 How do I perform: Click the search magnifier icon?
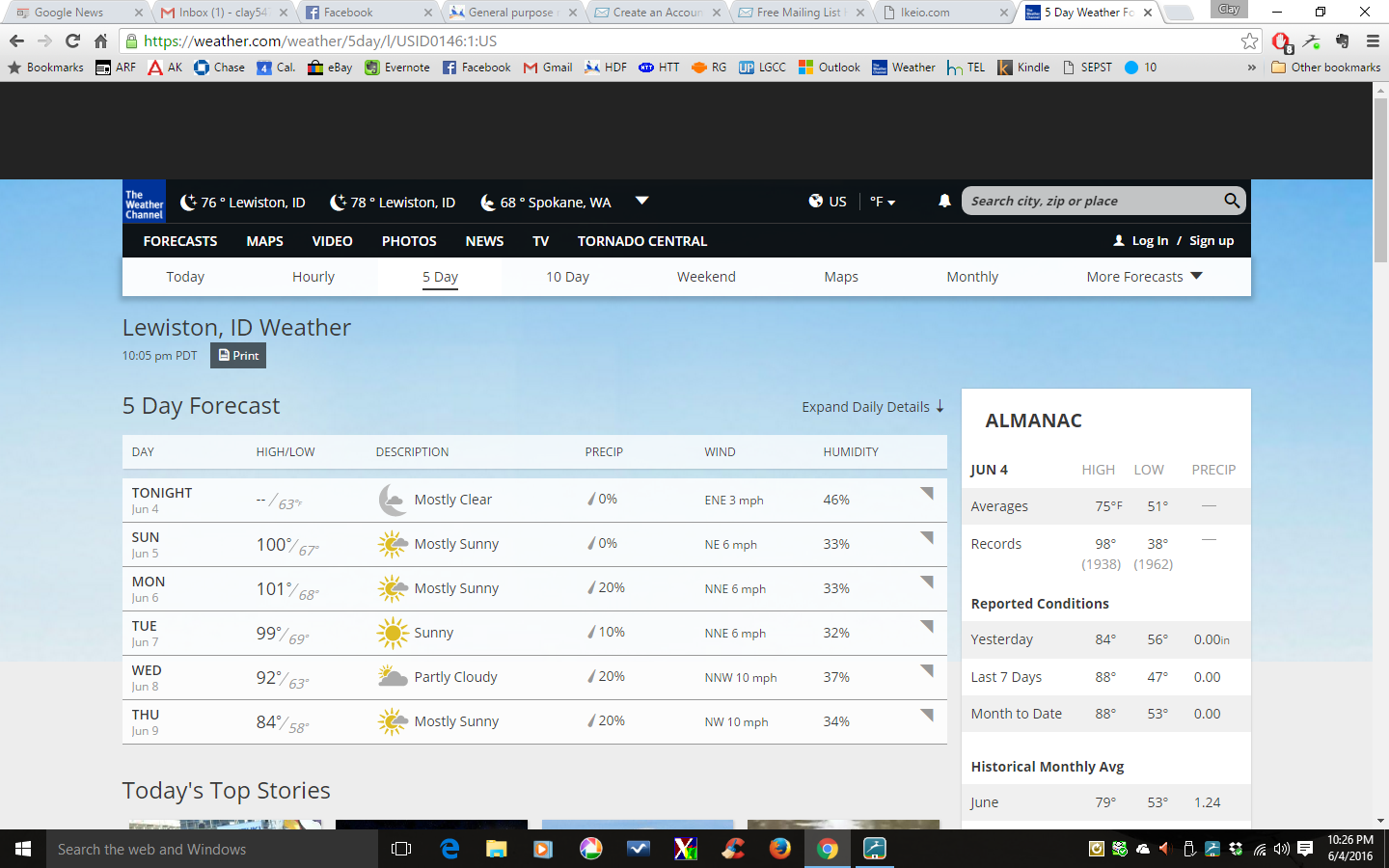(1231, 201)
